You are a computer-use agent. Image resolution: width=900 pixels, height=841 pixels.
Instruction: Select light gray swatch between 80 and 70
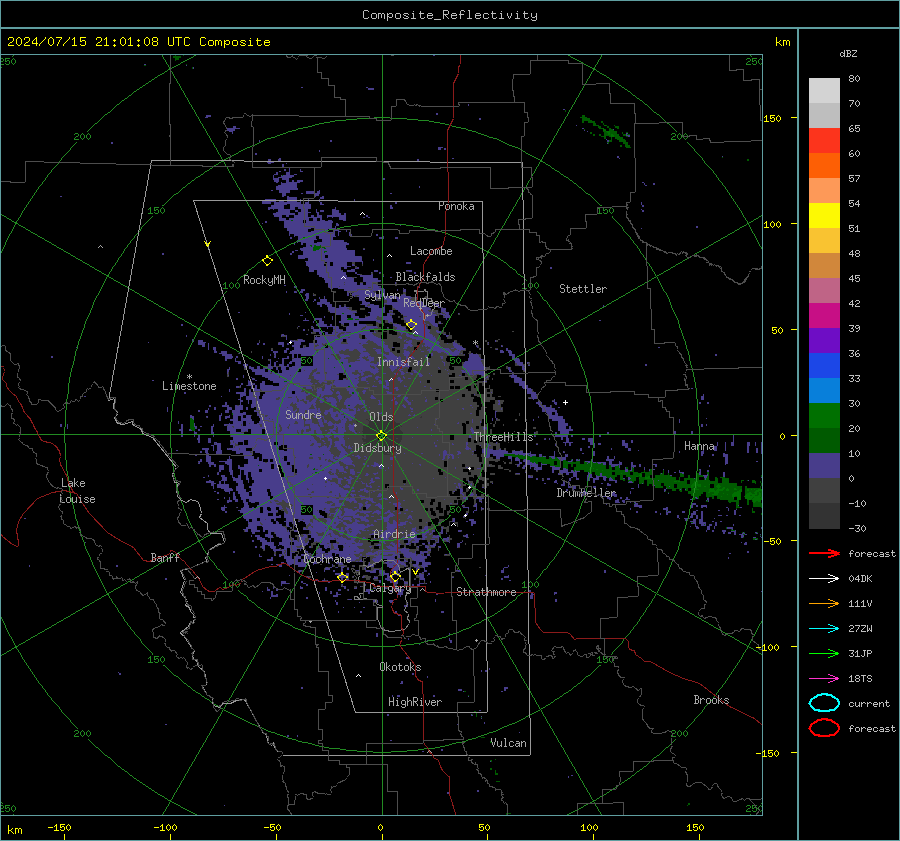(824, 91)
